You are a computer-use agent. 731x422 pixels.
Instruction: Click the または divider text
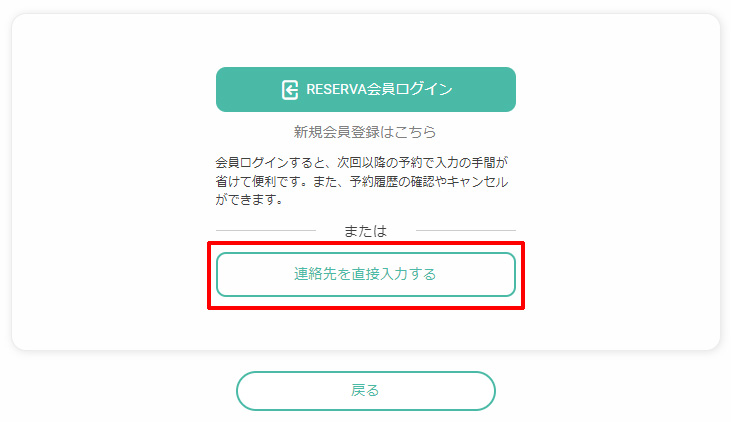click(365, 231)
